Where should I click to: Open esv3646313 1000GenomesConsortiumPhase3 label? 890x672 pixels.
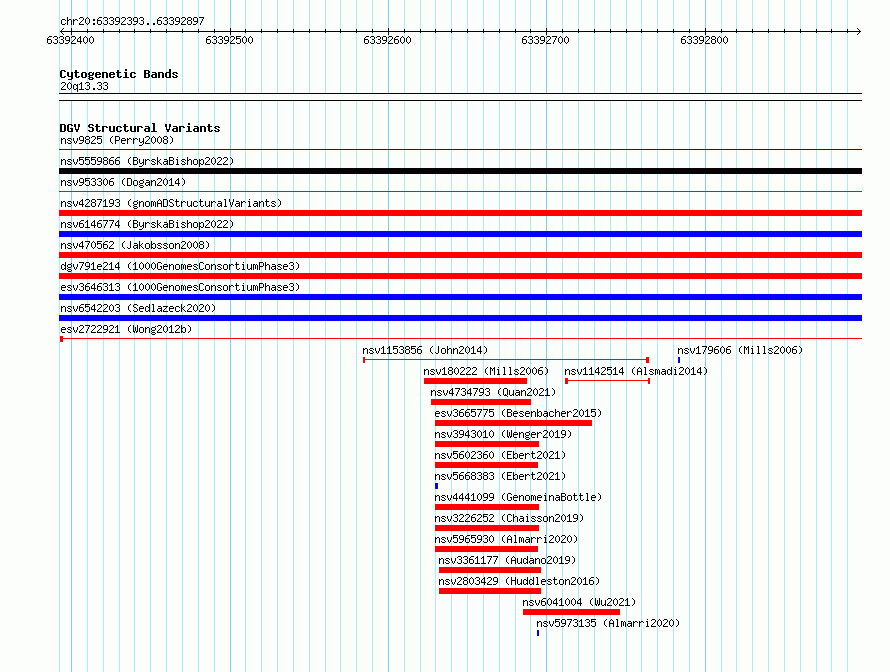[180, 287]
